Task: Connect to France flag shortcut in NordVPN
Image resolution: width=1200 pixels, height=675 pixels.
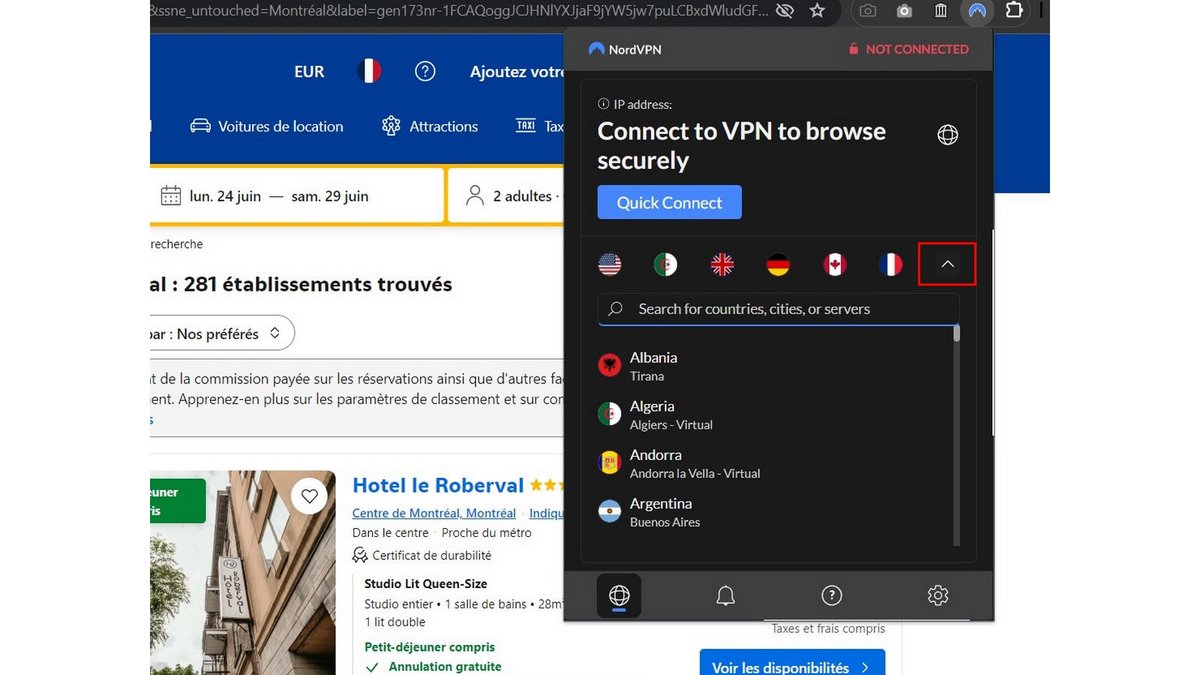Action: (x=890, y=264)
